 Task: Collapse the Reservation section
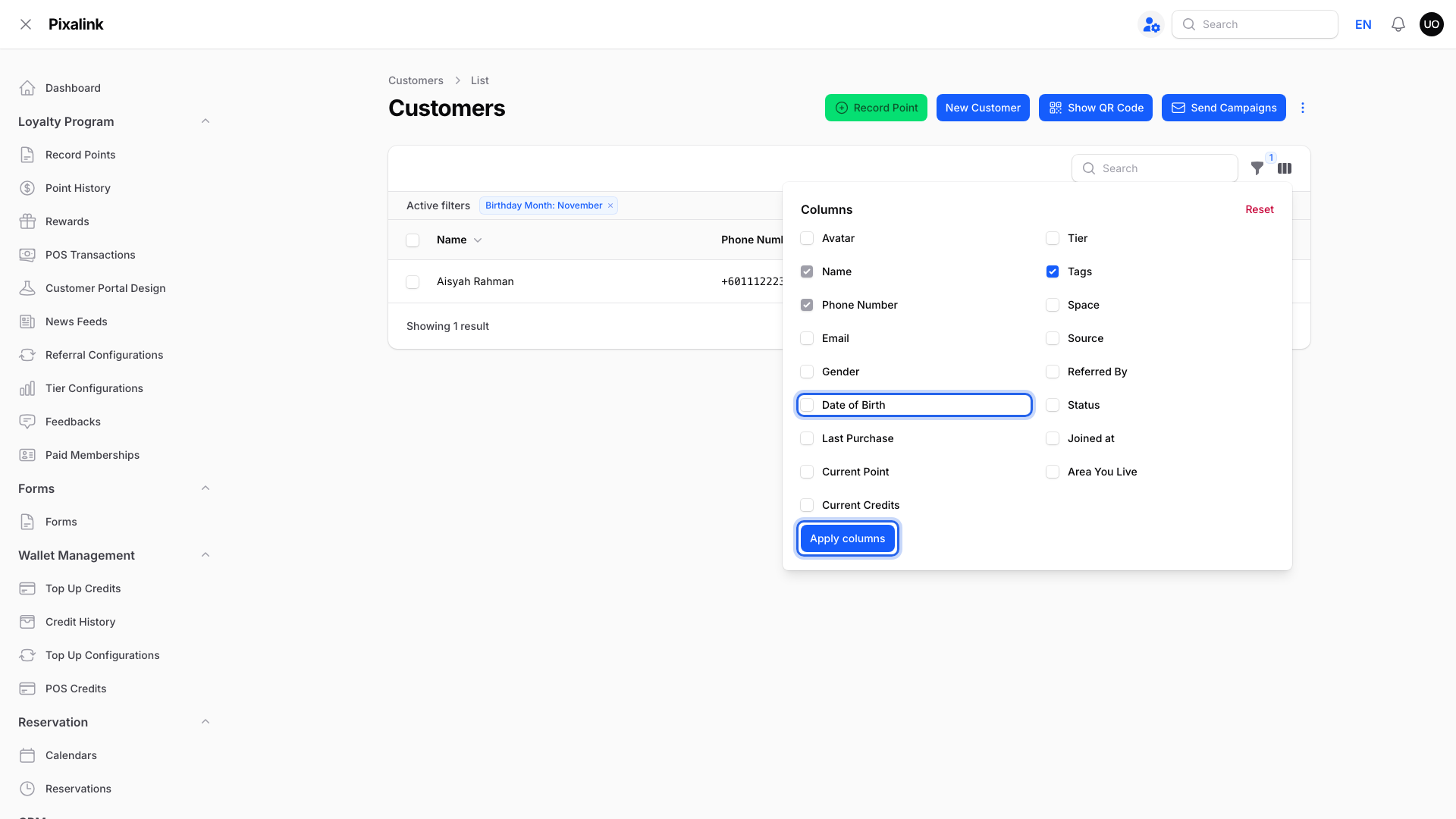[206, 722]
